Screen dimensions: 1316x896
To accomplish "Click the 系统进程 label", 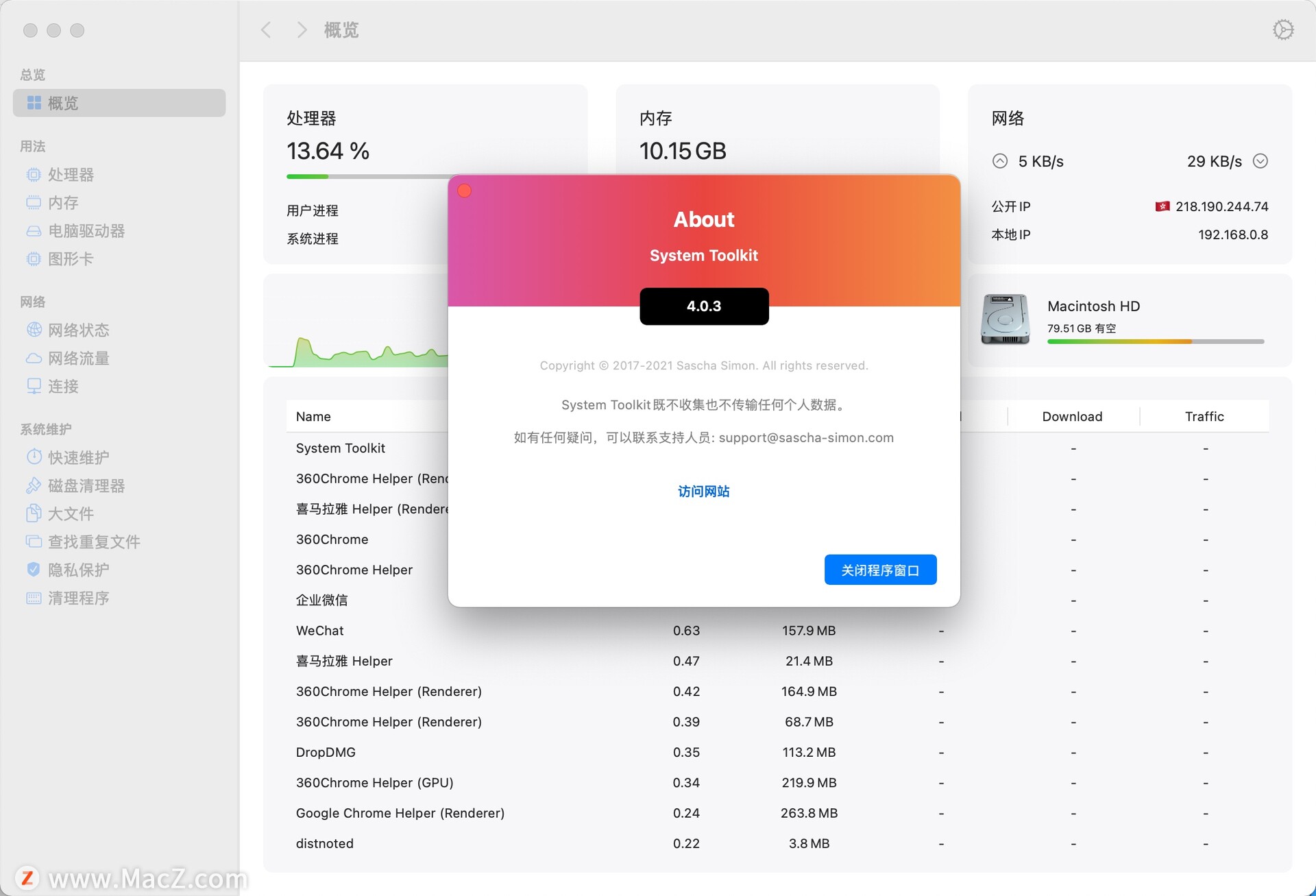I will [x=313, y=239].
